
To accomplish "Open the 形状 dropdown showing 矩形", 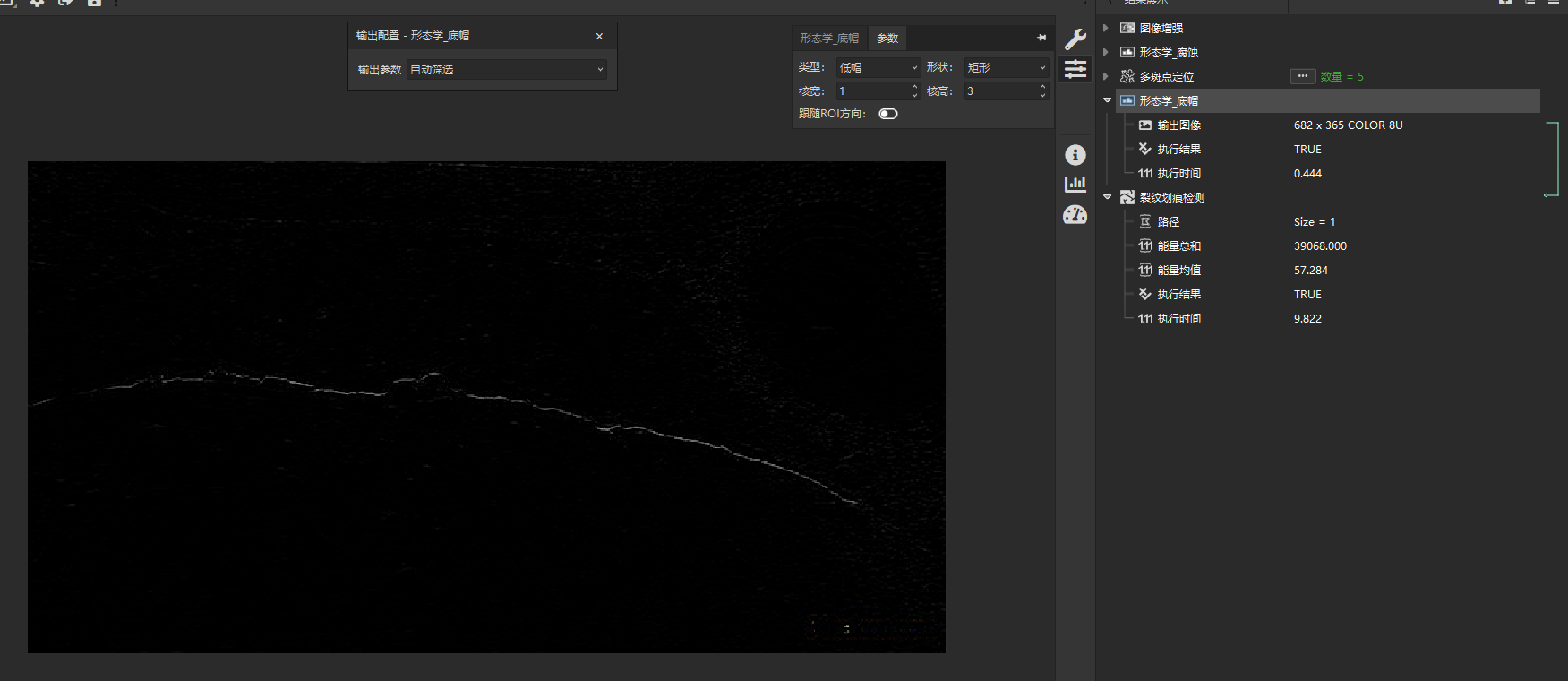I will tap(1006, 68).
